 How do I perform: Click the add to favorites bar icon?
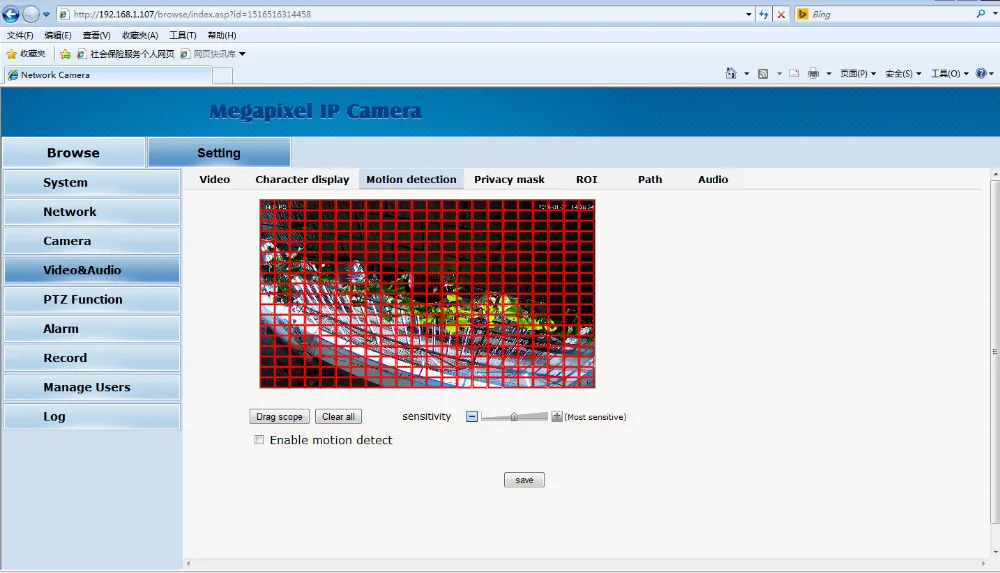(x=65, y=54)
